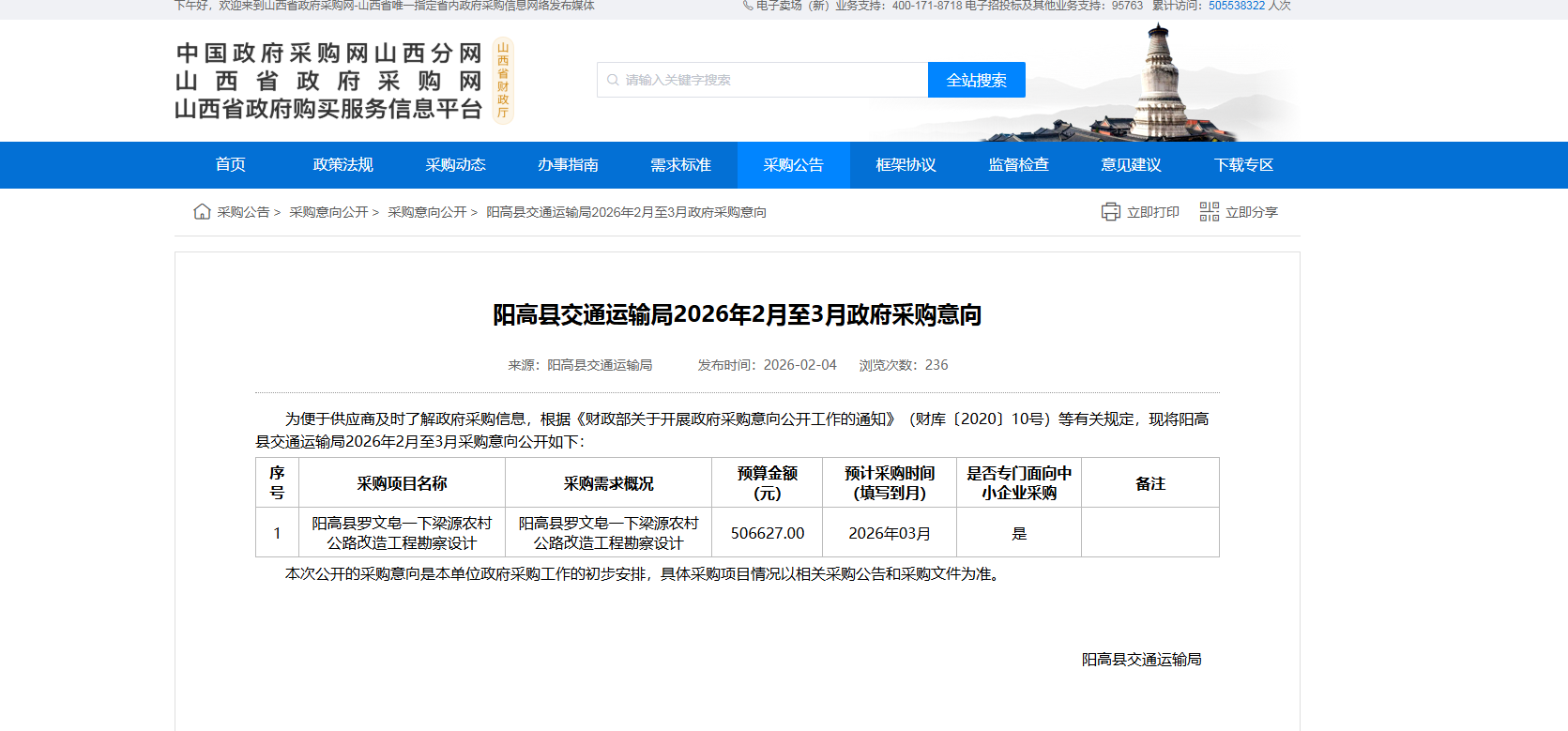Click the magnifier icon in search box
1568x731 pixels.
613,81
